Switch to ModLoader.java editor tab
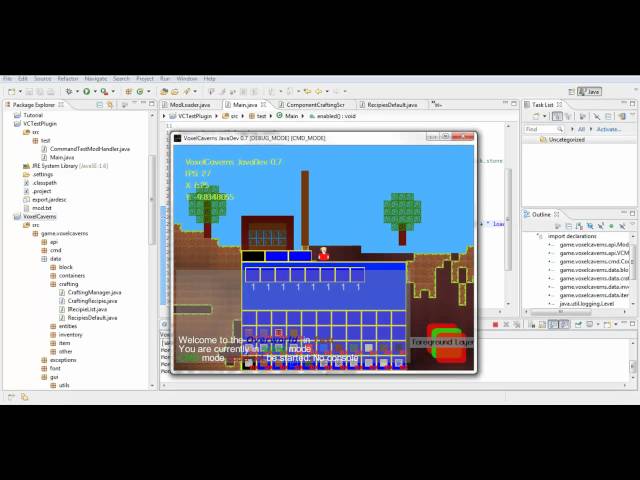The width and height of the screenshot is (640, 480). [x=190, y=105]
